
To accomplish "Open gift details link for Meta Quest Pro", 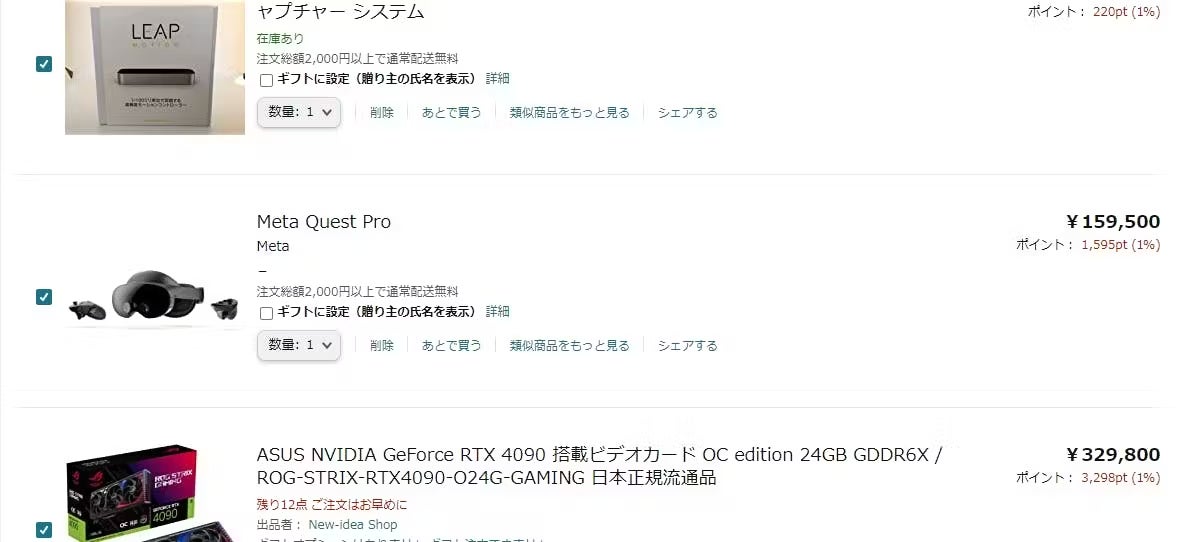I will [x=497, y=311].
